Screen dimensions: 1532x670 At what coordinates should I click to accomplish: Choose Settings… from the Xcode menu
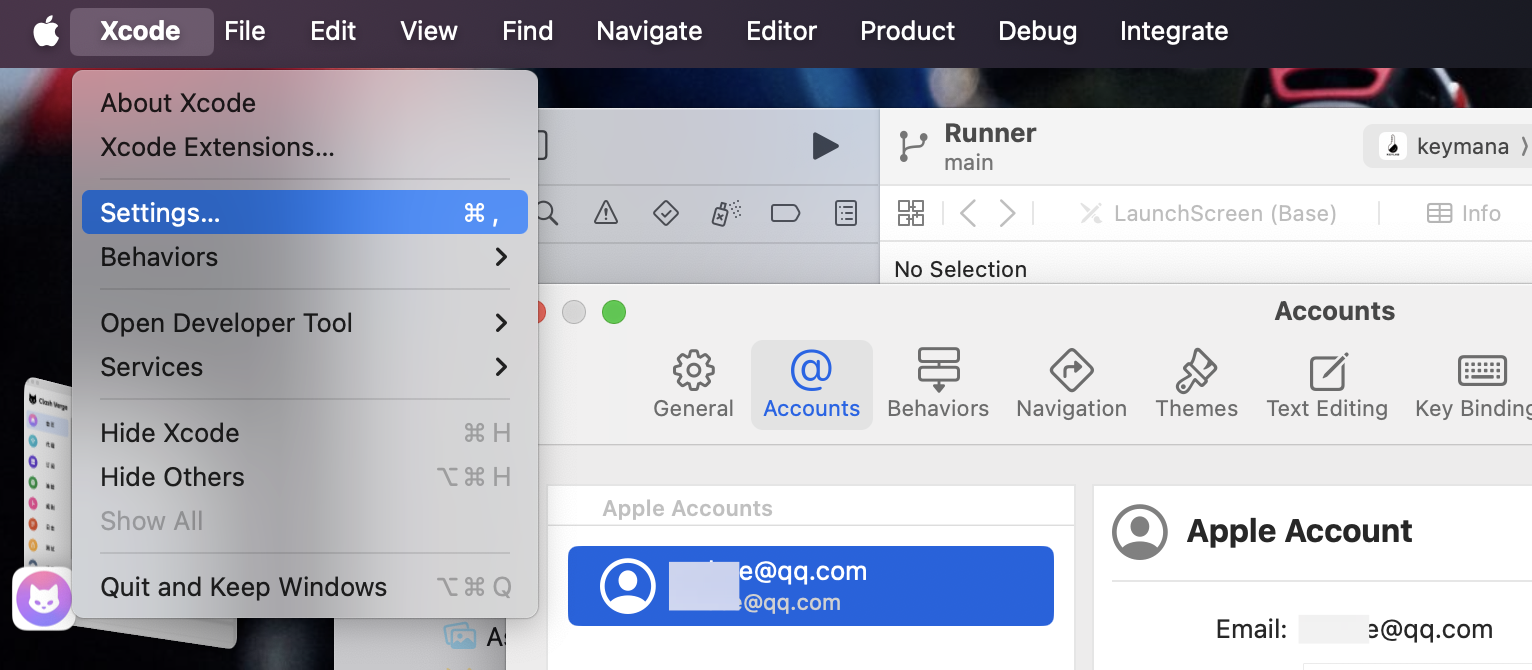click(304, 213)
